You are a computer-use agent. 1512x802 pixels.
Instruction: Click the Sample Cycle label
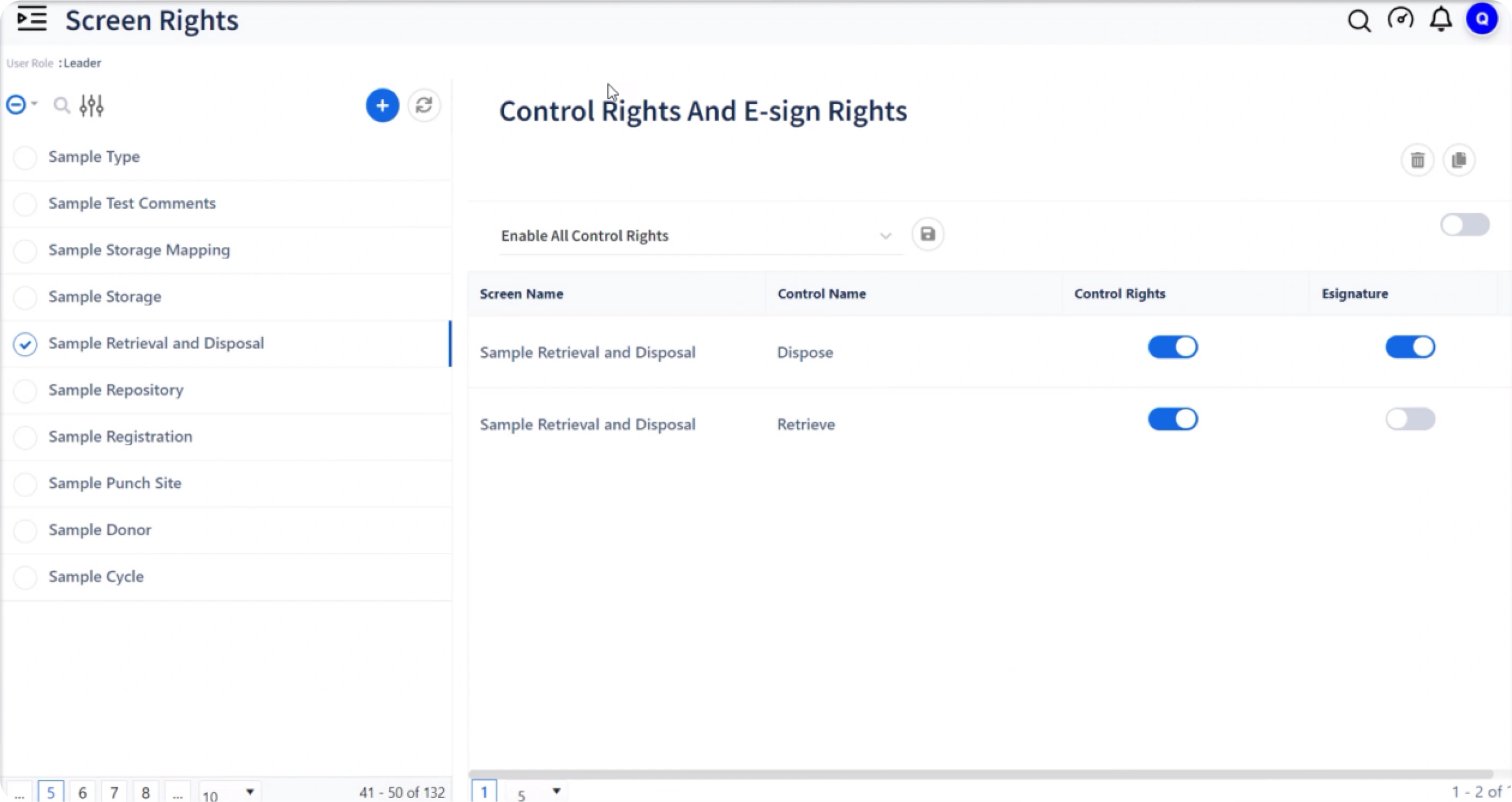[96, 576]
